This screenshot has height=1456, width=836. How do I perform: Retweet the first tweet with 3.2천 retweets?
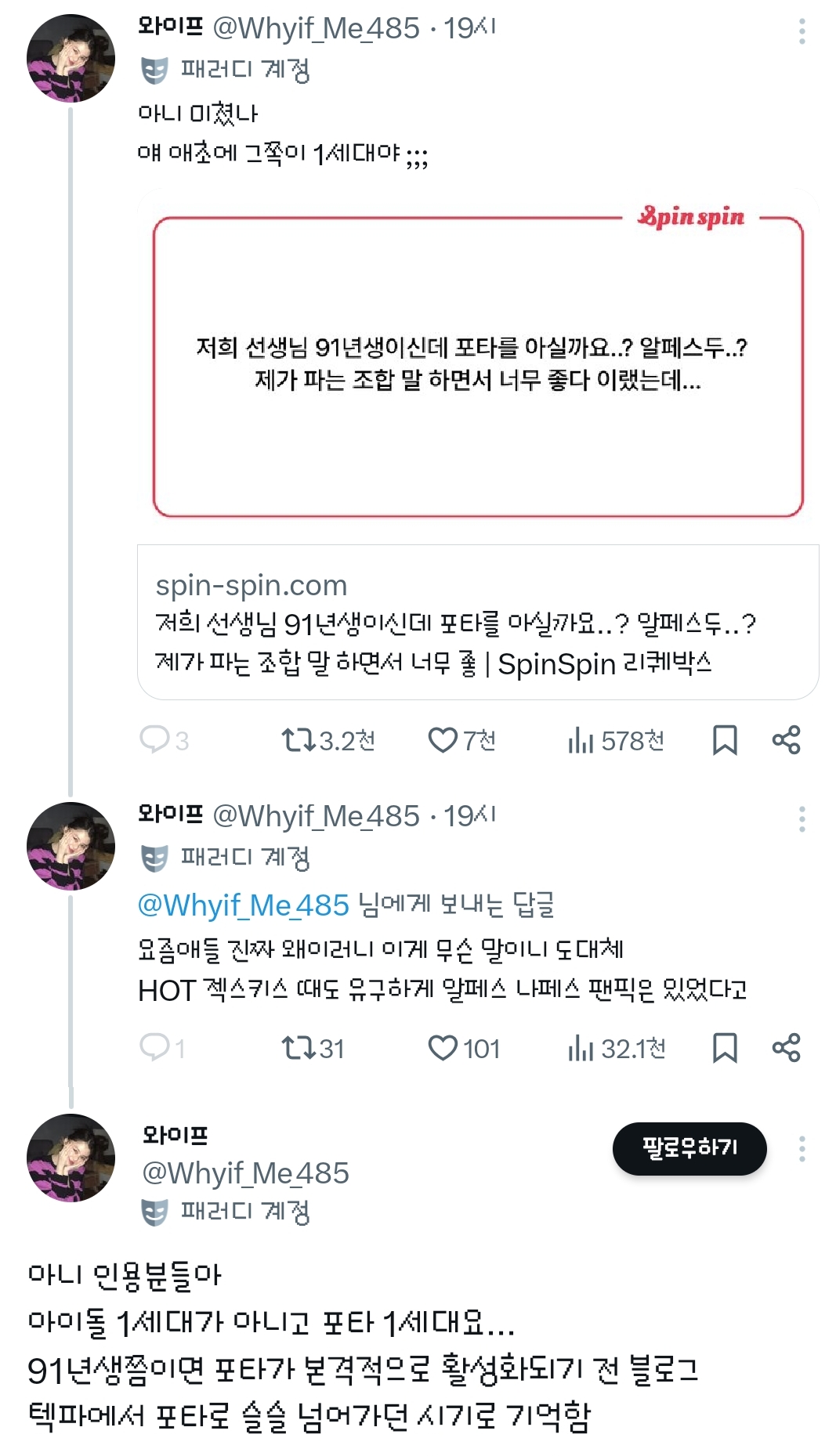[x=298, y=739]
